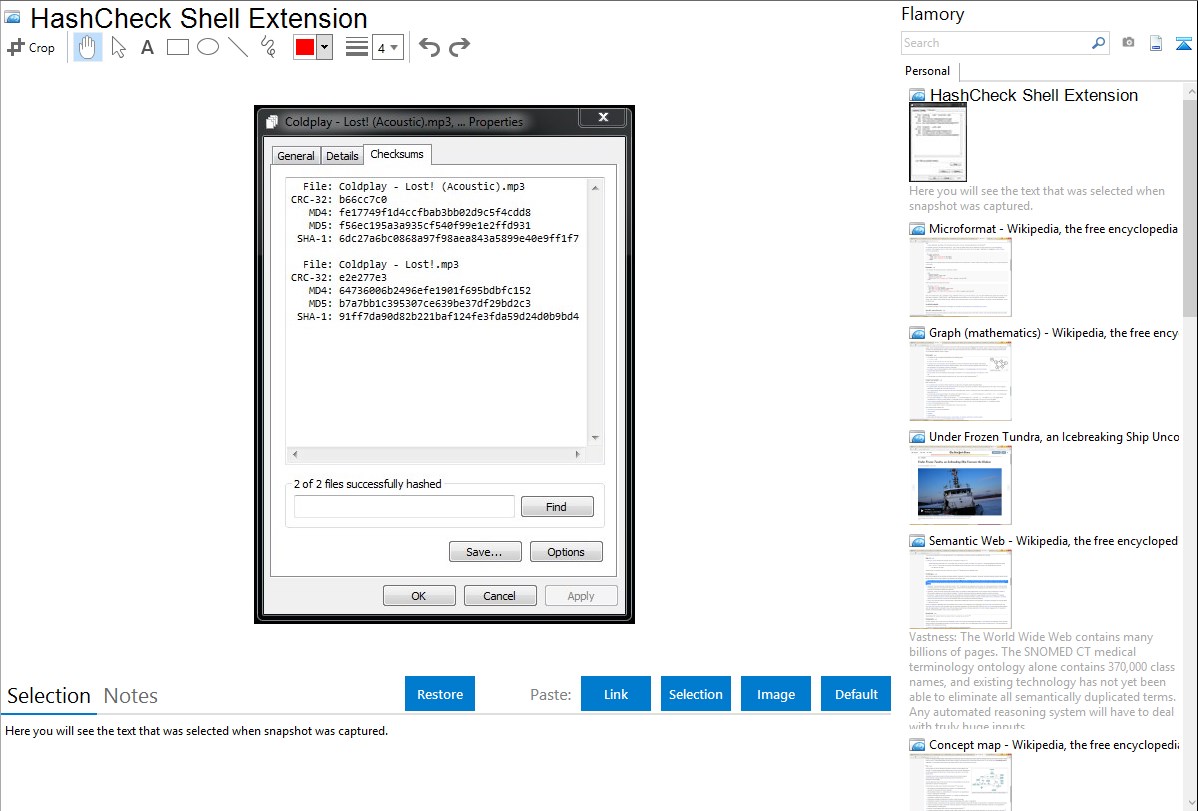Click the title "Concept map - Wikipedia"
This screenshot has width=1198, height=811.
[1054, 745]
